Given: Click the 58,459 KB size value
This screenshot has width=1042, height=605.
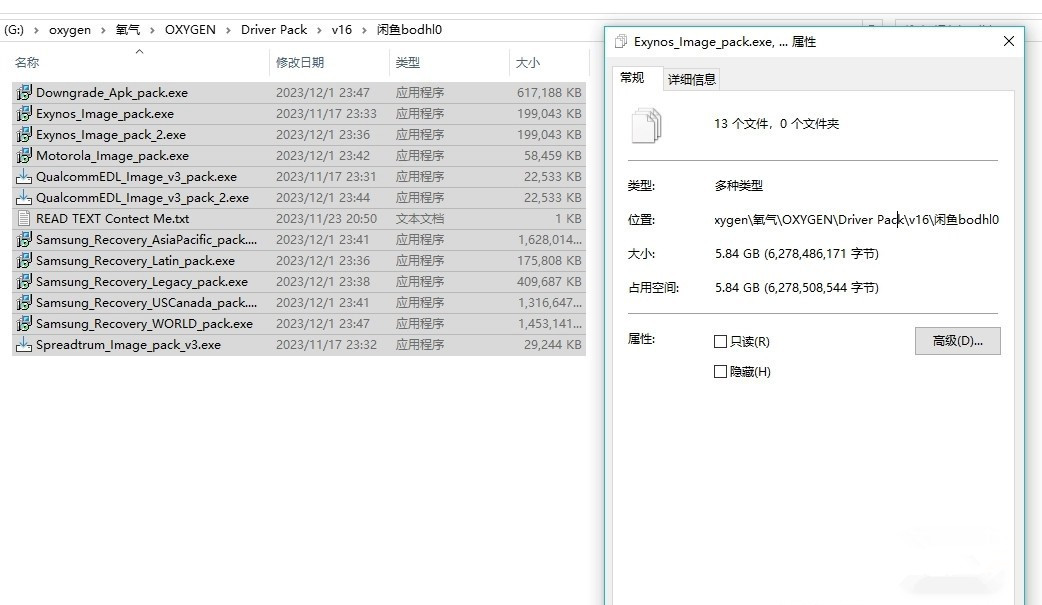Looking at the screenshot, I should click(552, 156).
